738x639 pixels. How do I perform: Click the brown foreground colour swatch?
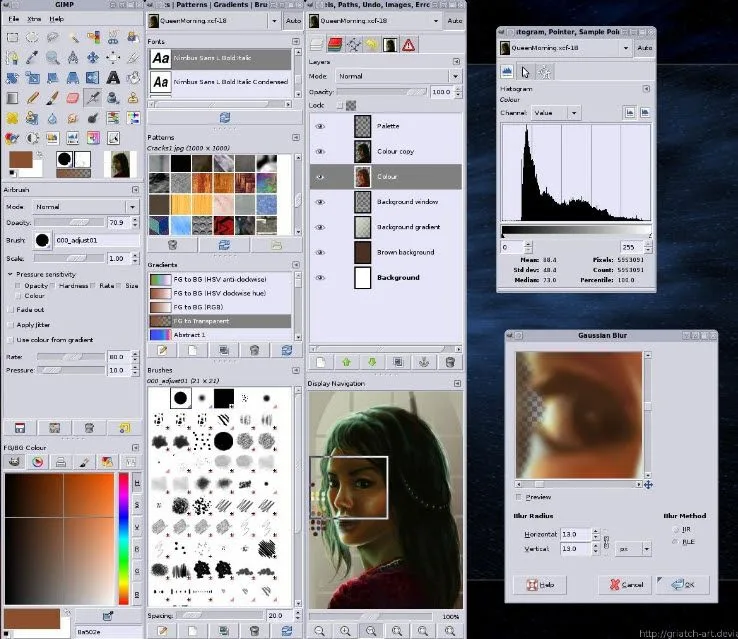19,160
